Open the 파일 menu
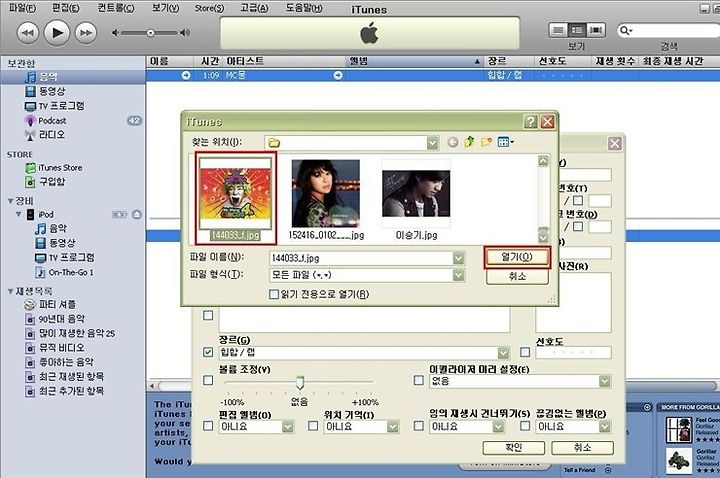 click(22, 8)
